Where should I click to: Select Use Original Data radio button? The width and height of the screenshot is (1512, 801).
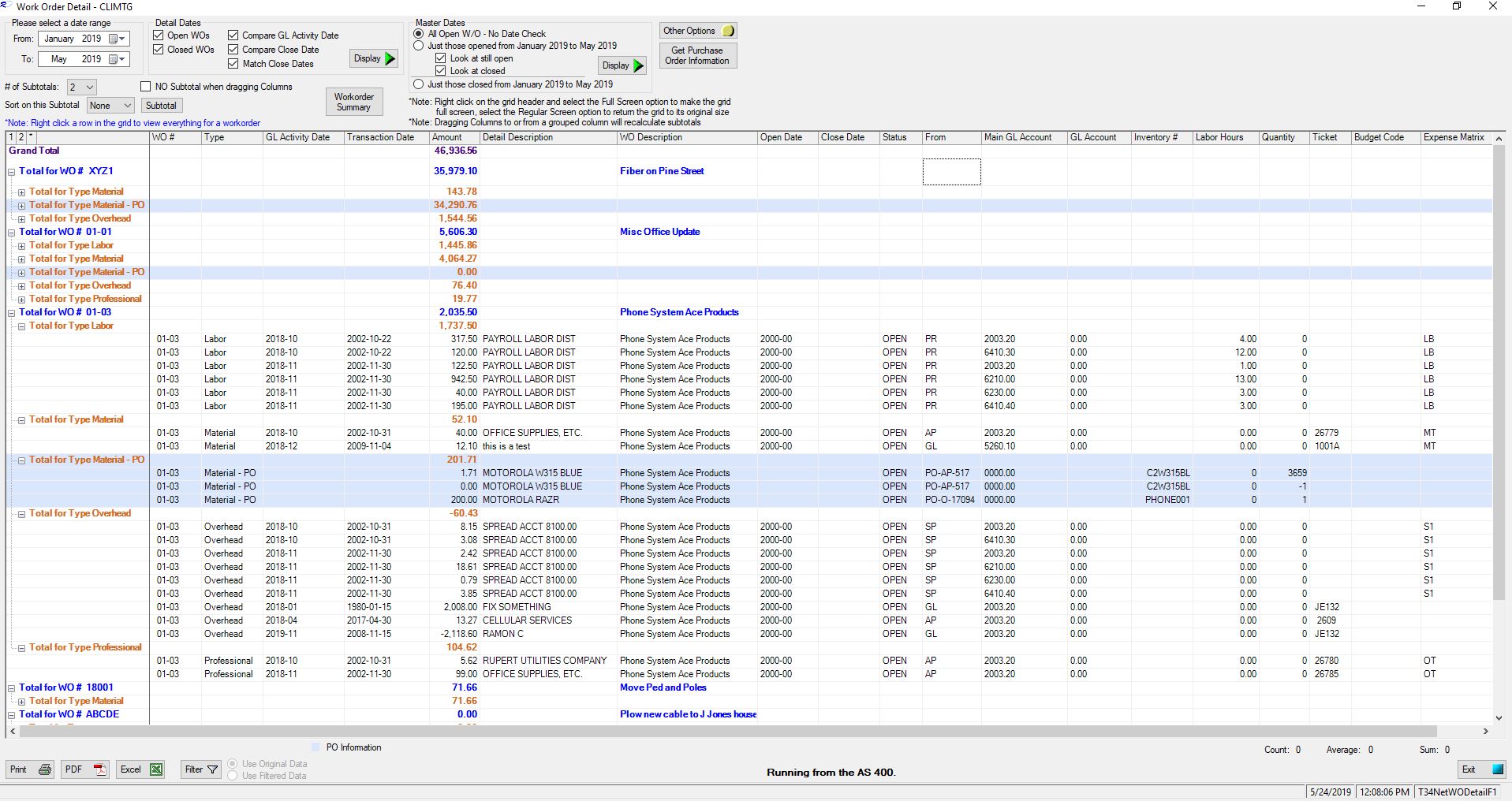tap(233, 764)
